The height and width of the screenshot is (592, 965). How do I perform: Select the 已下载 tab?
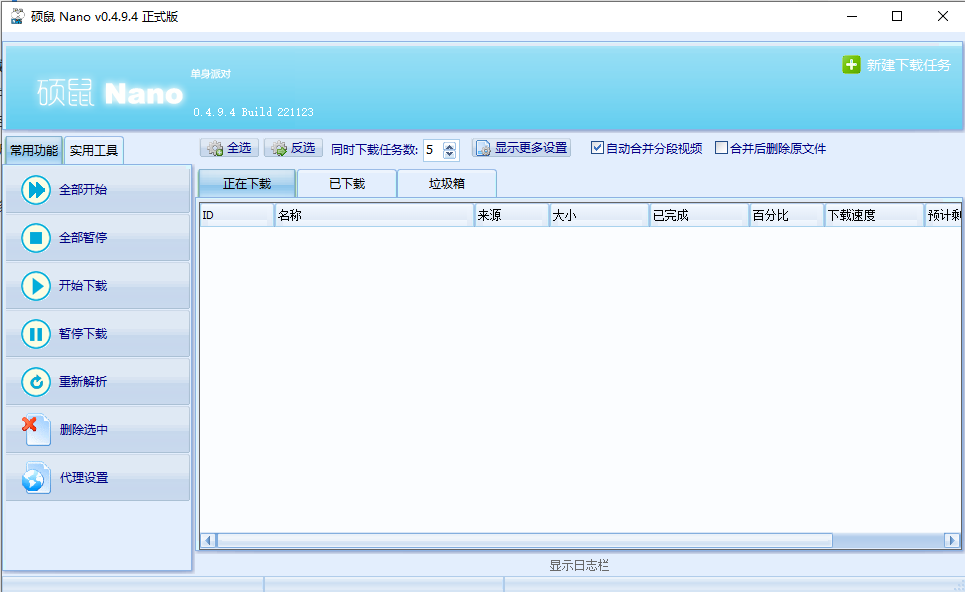(347, 183)
